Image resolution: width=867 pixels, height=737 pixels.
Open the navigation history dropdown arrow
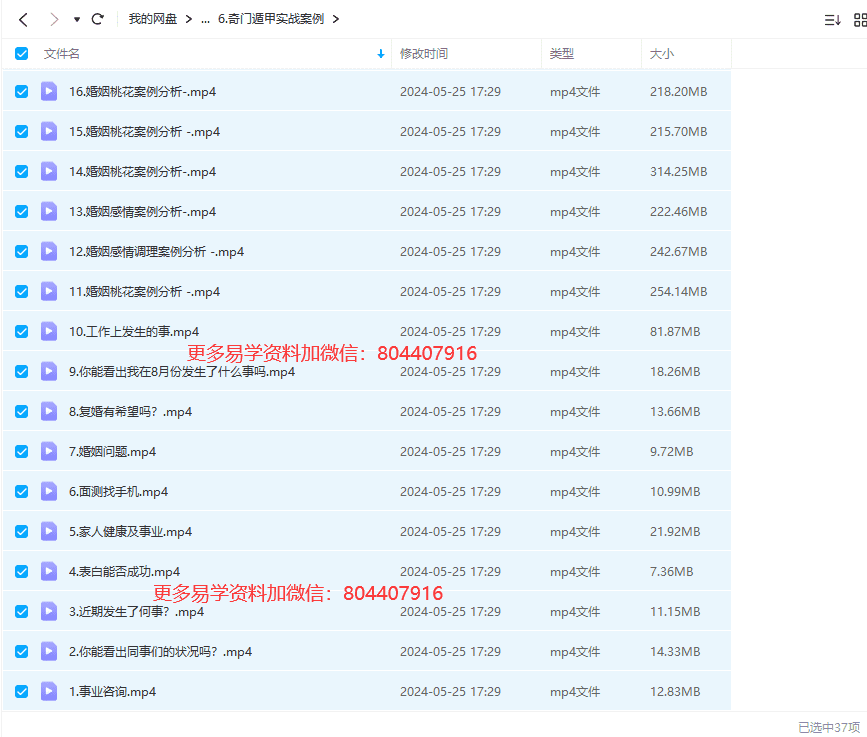coord(77,19)
